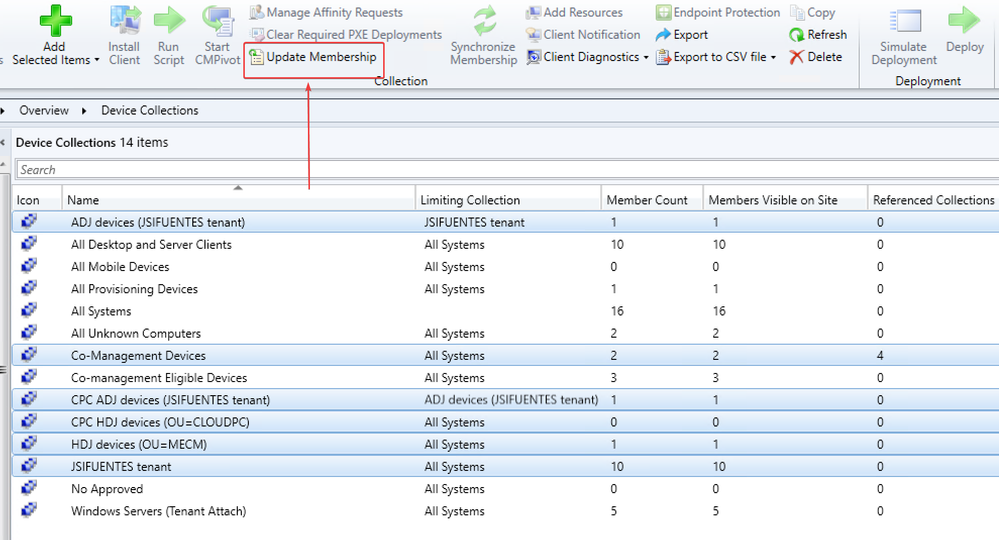Viewport: 999px width, 540px height.
Task: Go to Overview in the breadcrumb
Action: coord(43,110)
